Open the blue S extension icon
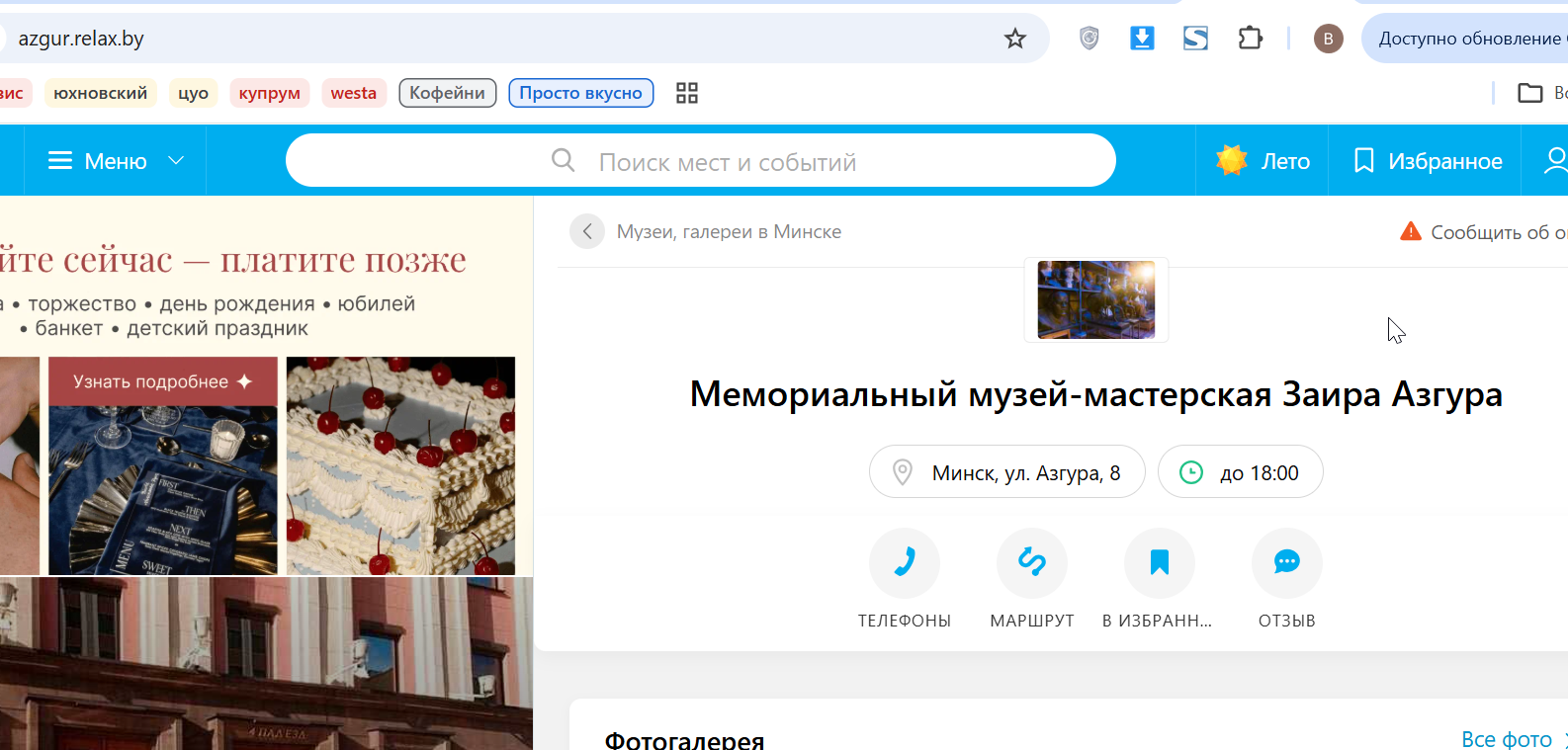 [x=1195, y=39]
